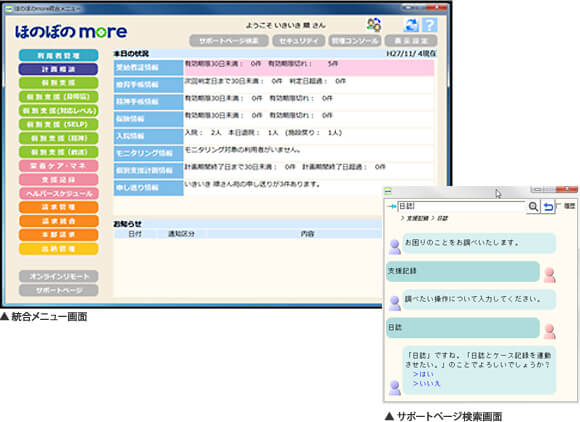Click the >いいえ answer link in chat

pyautogui.click(x=426, y=384)
